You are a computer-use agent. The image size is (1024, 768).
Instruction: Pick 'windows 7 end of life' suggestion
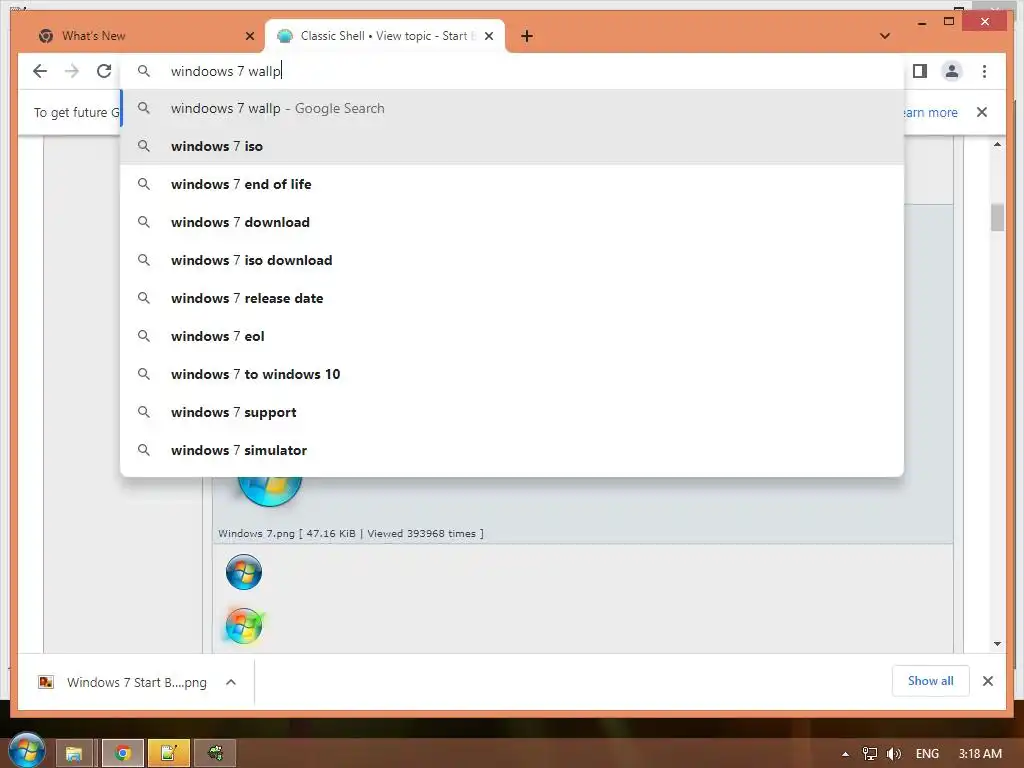pos(512,184)
